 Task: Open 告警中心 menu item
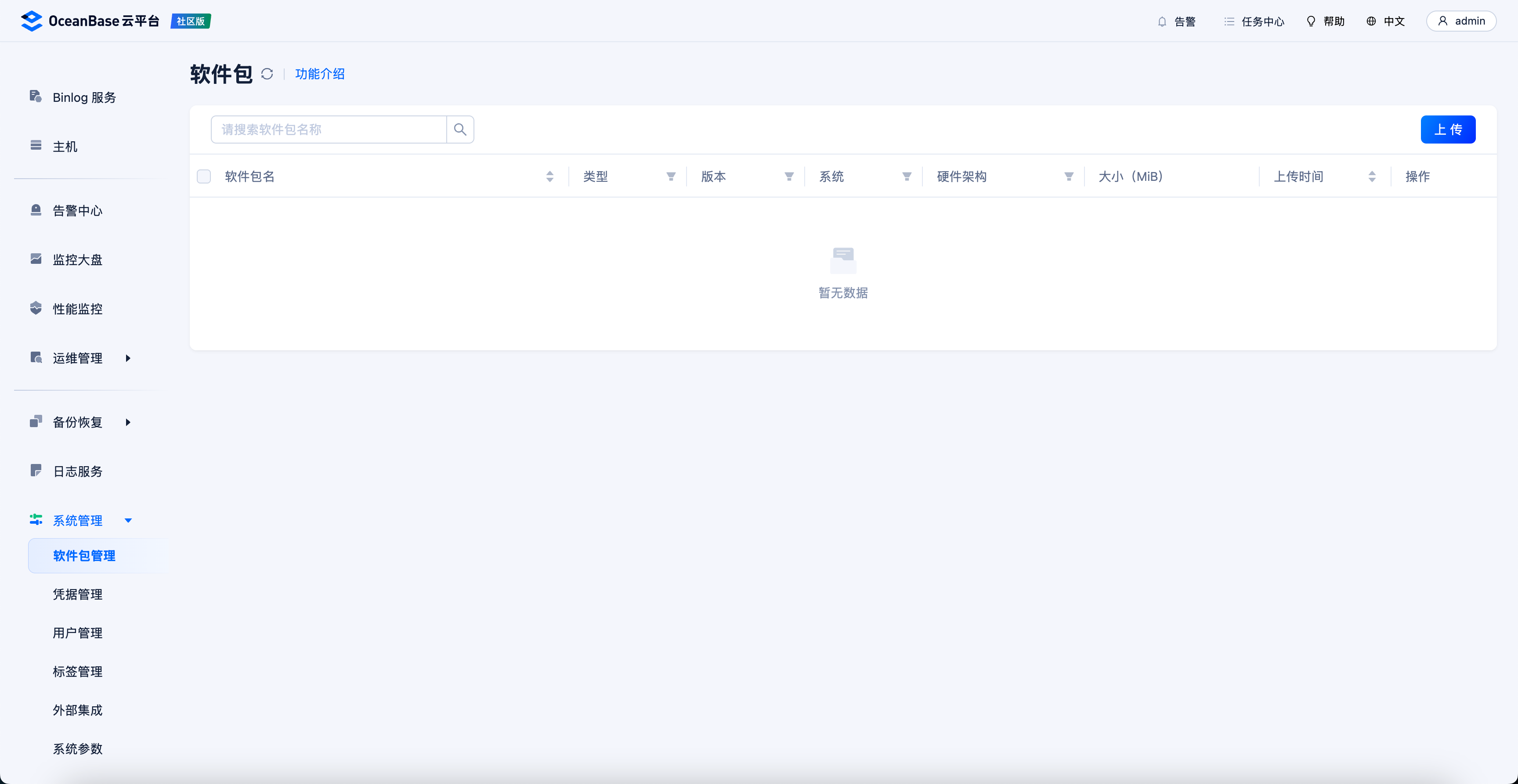click(x=77, y=210)
